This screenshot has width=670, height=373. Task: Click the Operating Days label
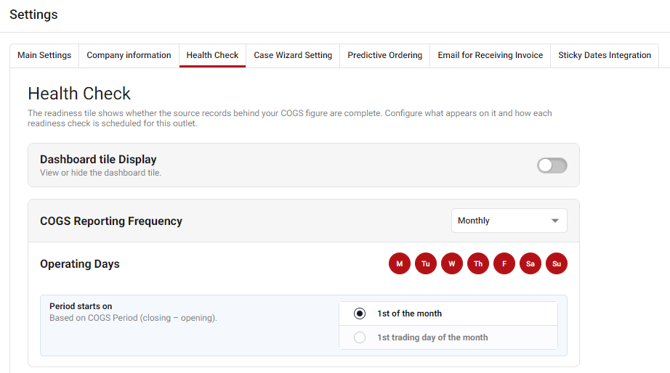point(80,264)
